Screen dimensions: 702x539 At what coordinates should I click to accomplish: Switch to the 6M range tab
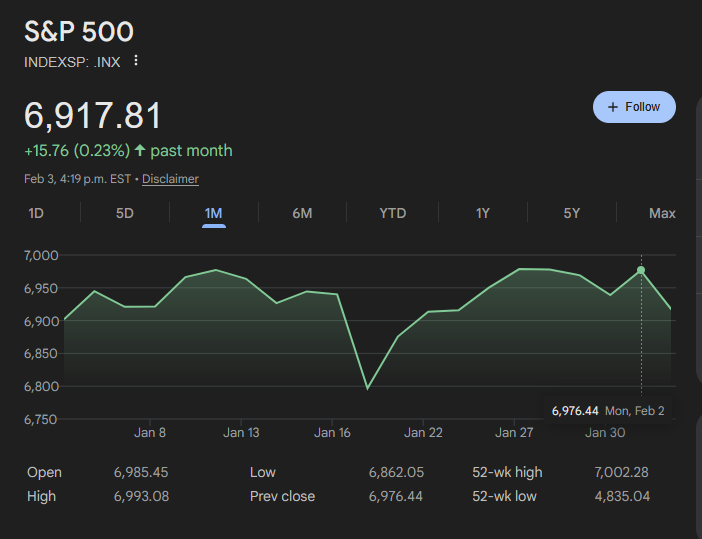pos(302,213)
